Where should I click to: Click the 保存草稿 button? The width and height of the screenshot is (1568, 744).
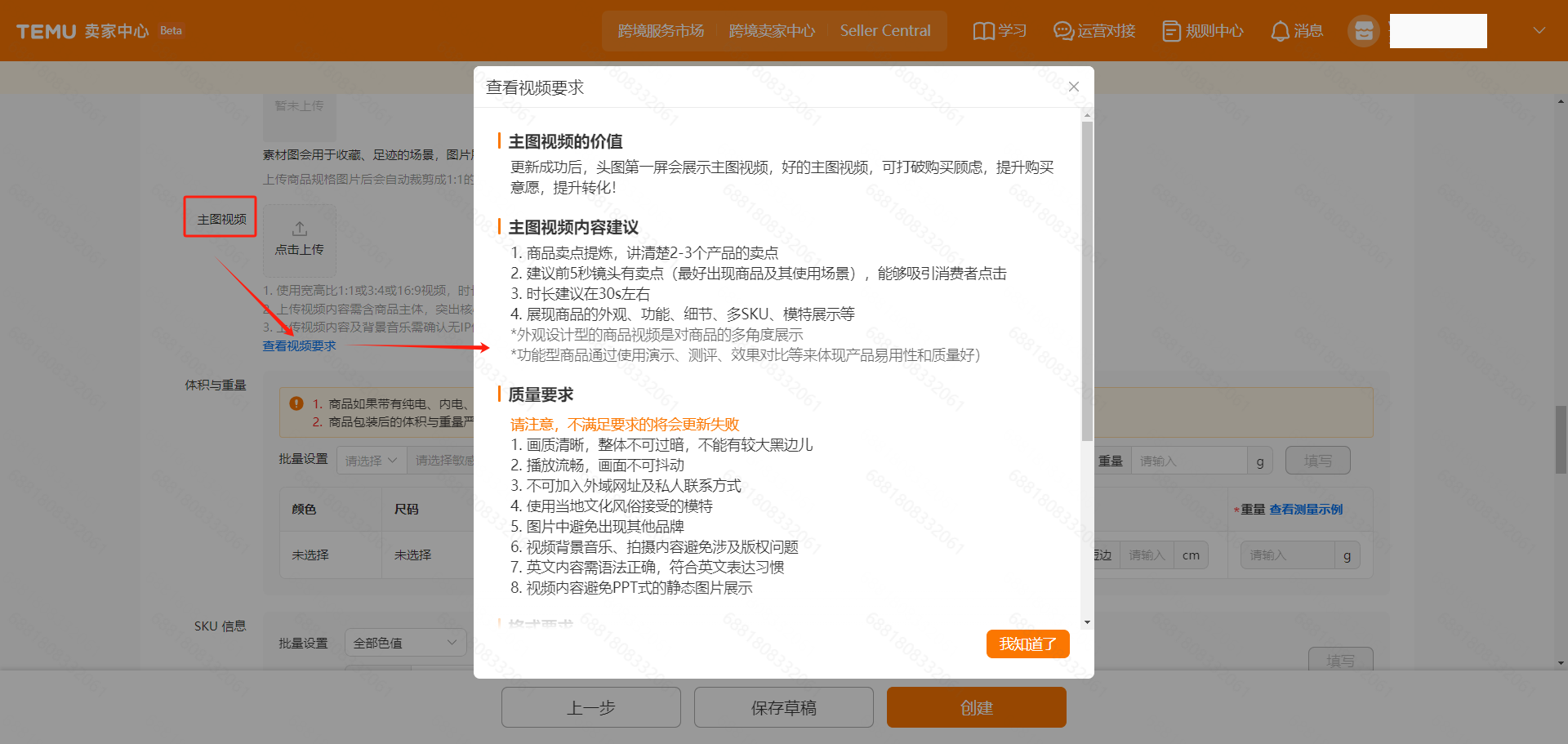click(783, 707)
